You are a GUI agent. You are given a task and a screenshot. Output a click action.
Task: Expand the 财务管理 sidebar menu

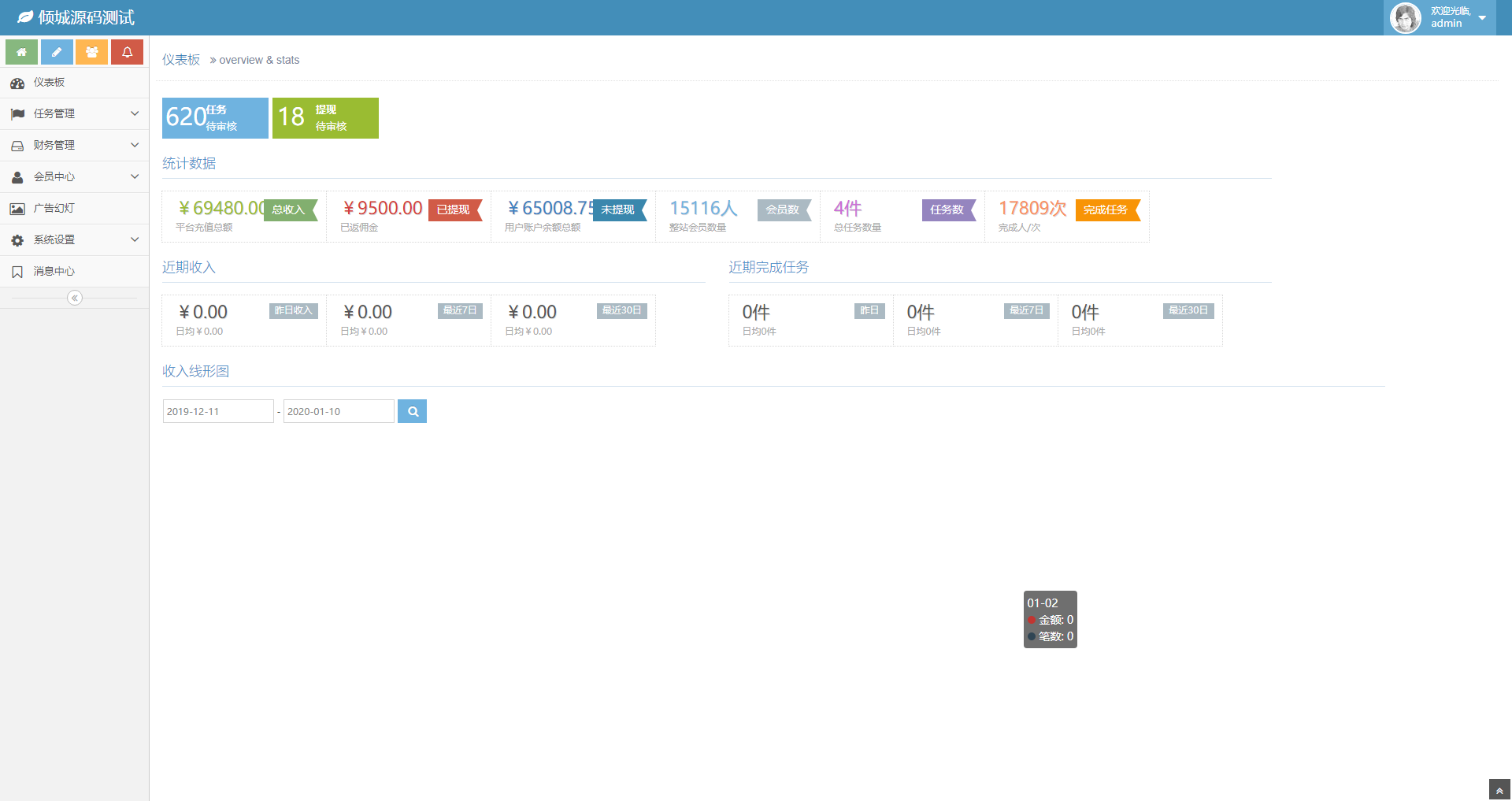(74, 145)
